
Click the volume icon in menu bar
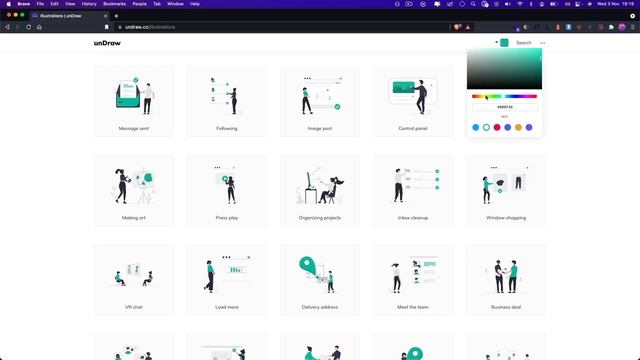tap(507, 4)
